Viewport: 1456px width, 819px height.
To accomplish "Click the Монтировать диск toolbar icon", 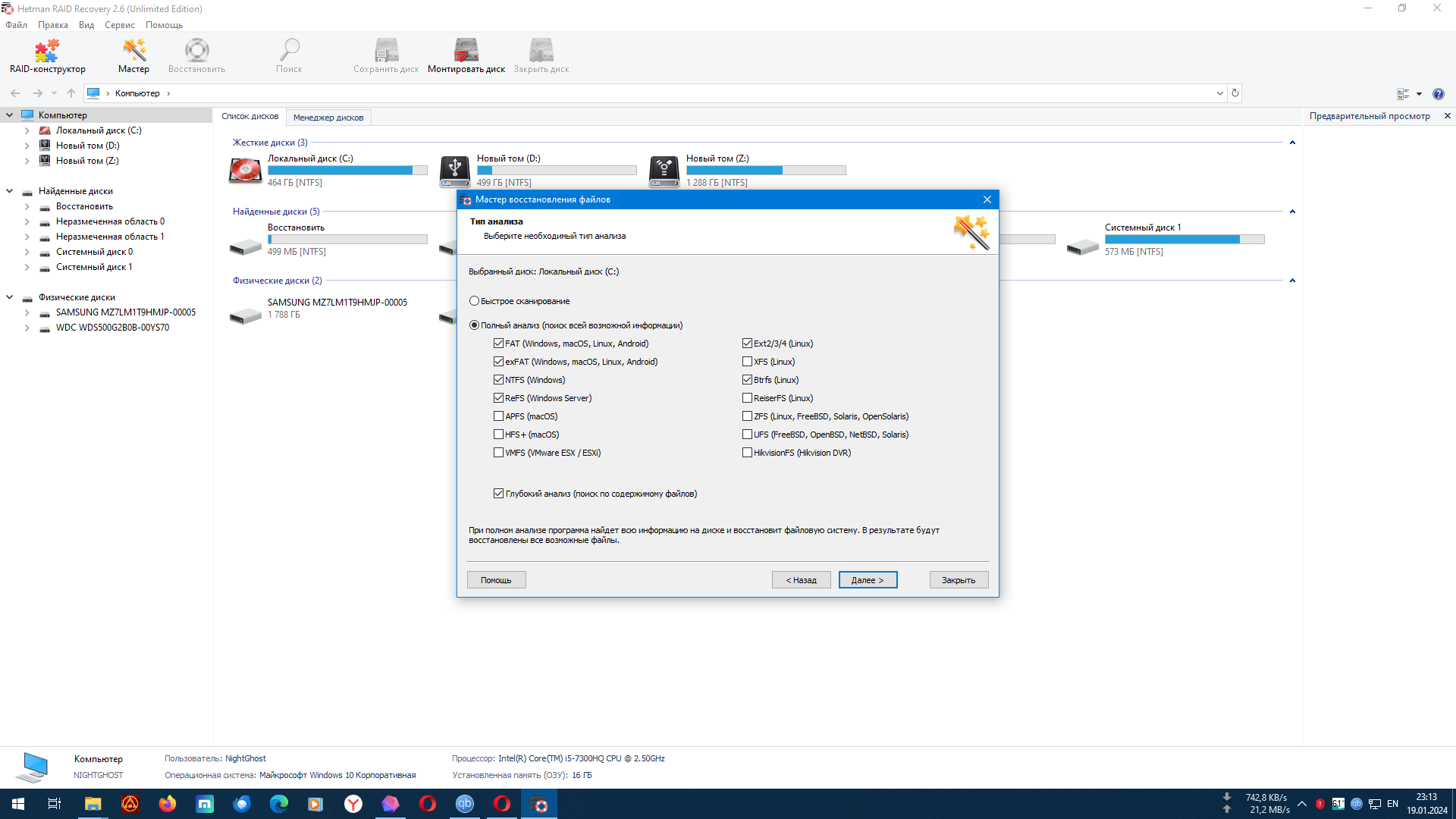I will 466,55.
